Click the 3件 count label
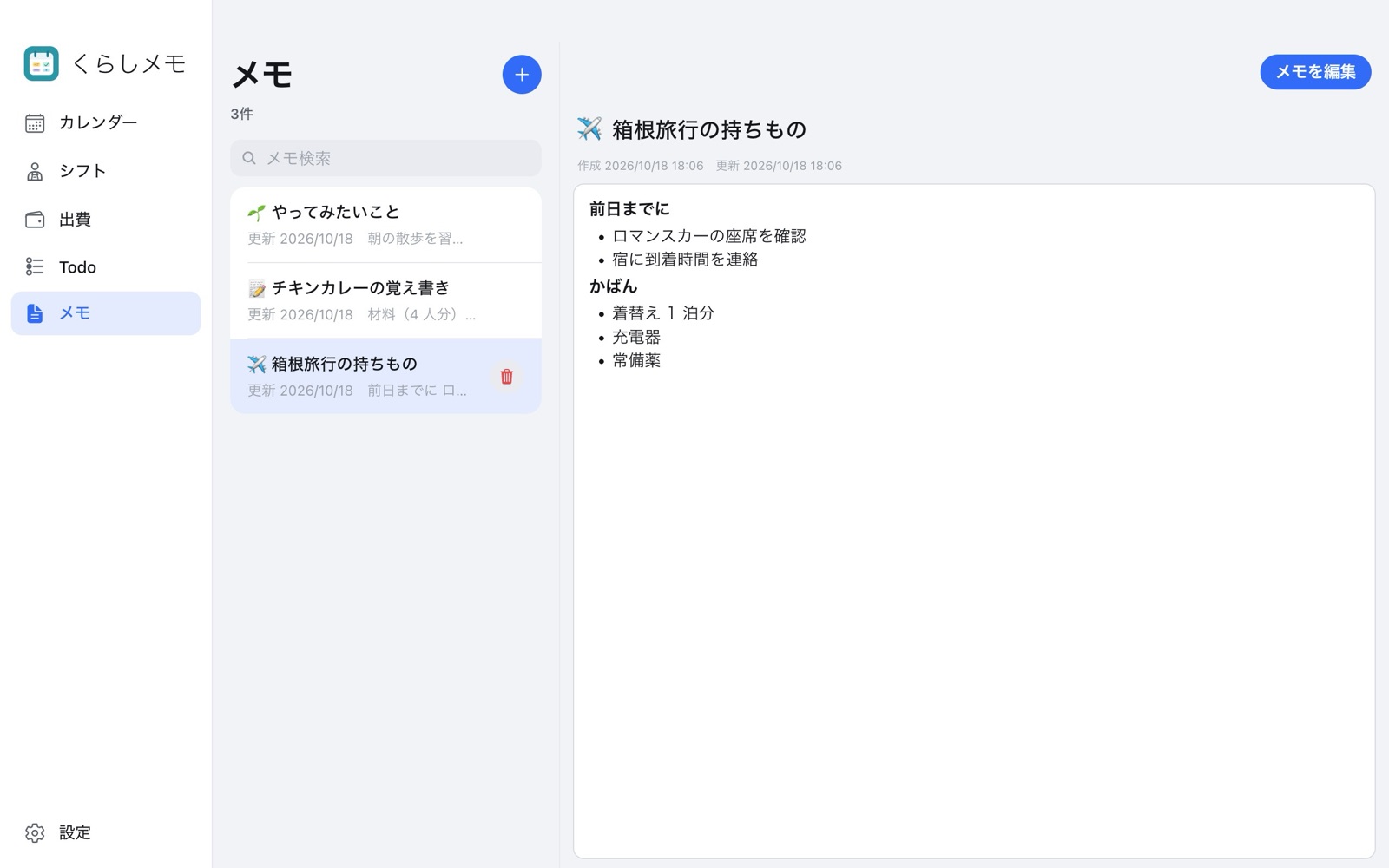The height and width of the screenshot is (868, 1389). click(x=242, y=114)
